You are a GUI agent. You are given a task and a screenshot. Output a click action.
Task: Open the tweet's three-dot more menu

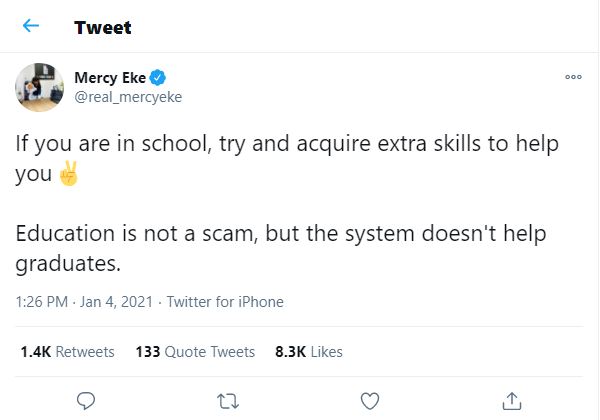[x=573, y=76]
